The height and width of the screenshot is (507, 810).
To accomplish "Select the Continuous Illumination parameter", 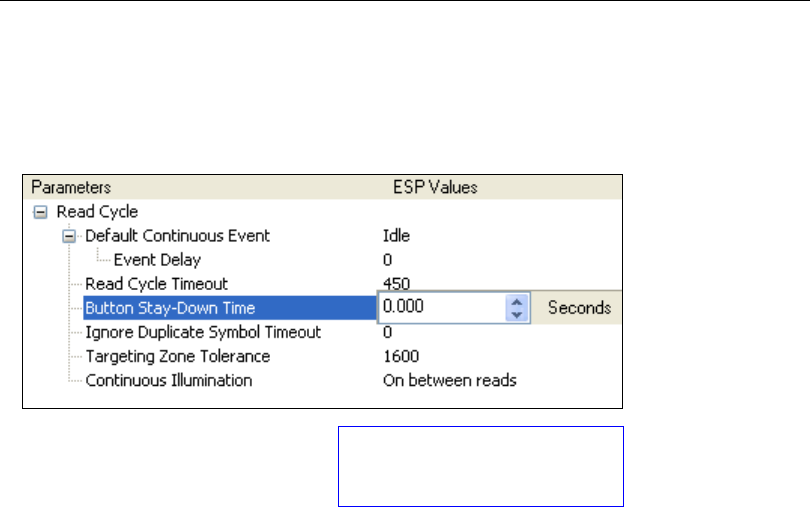I will click(169, 381).
